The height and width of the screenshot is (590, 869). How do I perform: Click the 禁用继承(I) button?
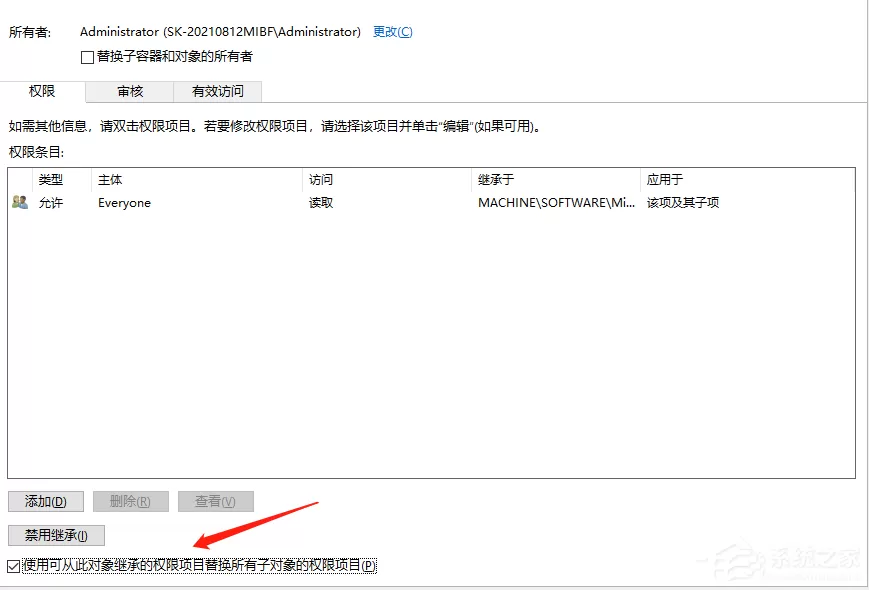[x=56, y=536]
